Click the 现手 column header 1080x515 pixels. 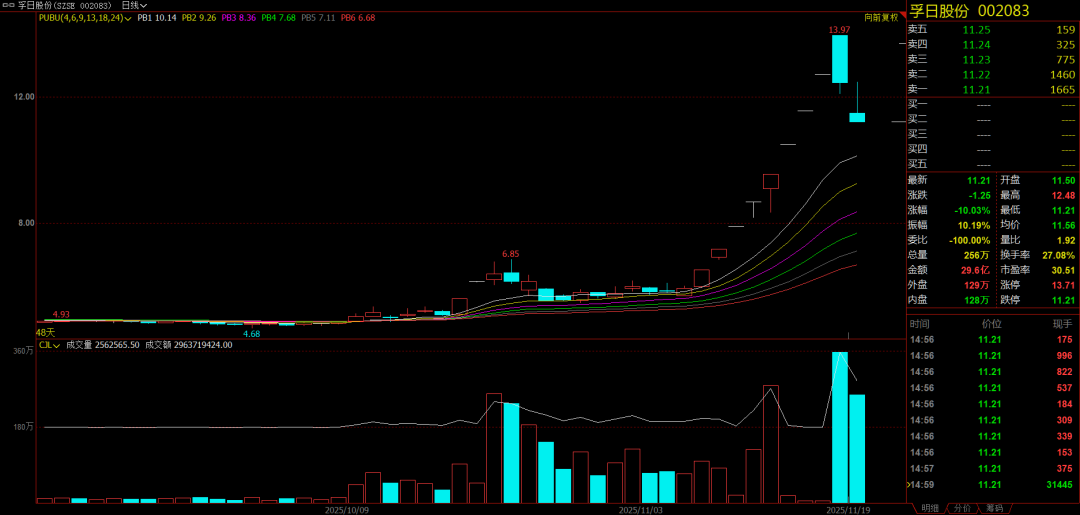coord(1061,324)
